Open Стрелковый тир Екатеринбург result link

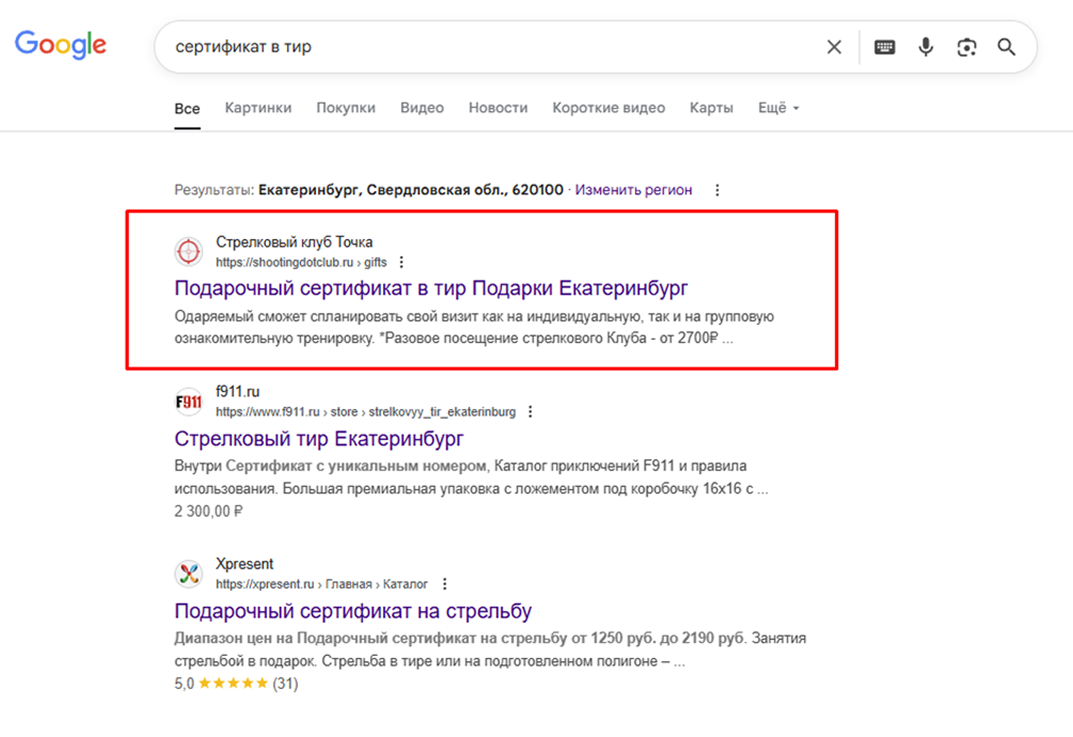pyautogui.click(x=319, y=439)
